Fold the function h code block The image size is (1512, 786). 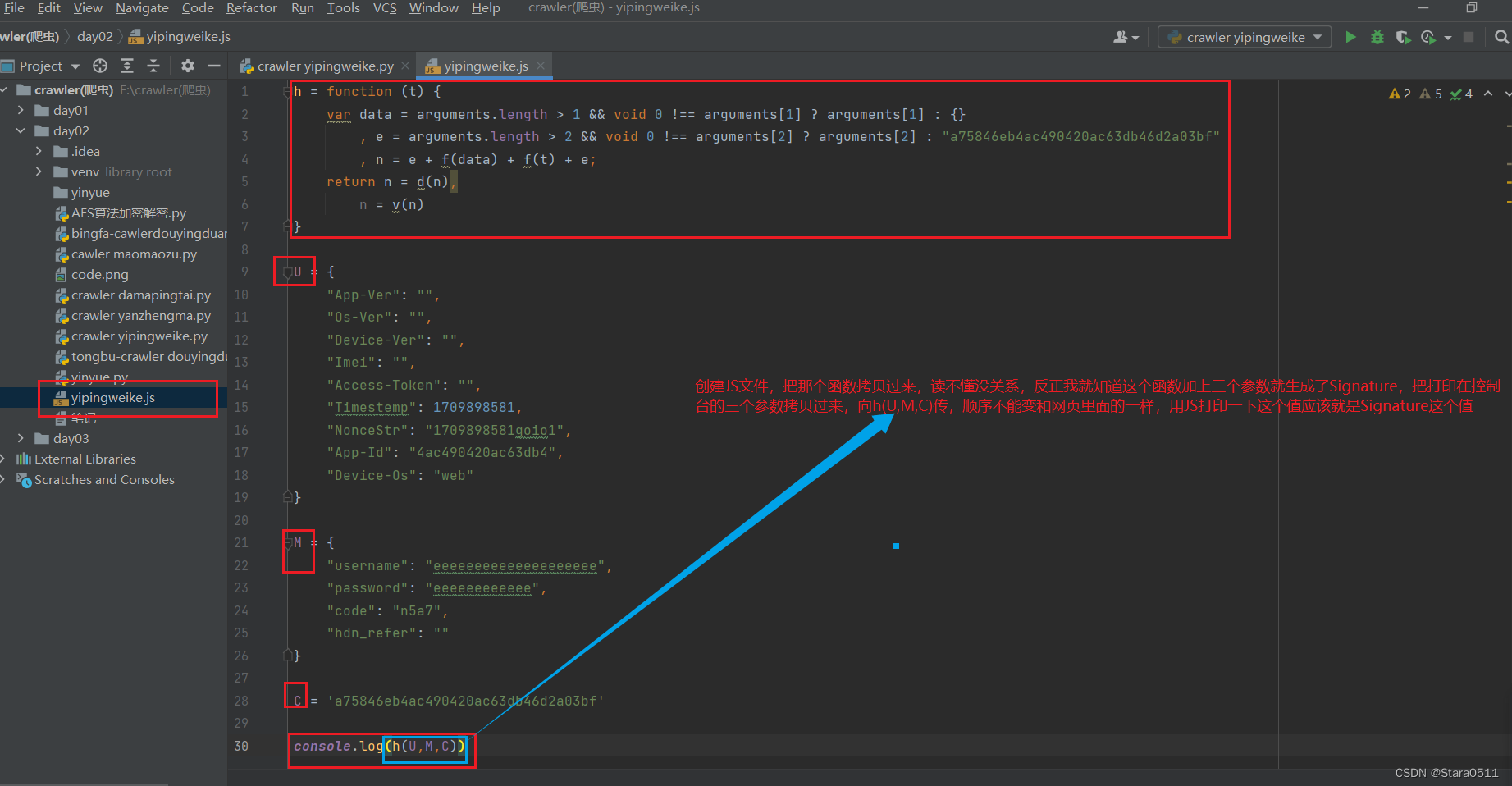pyautogui.click(x=286, y=92)
